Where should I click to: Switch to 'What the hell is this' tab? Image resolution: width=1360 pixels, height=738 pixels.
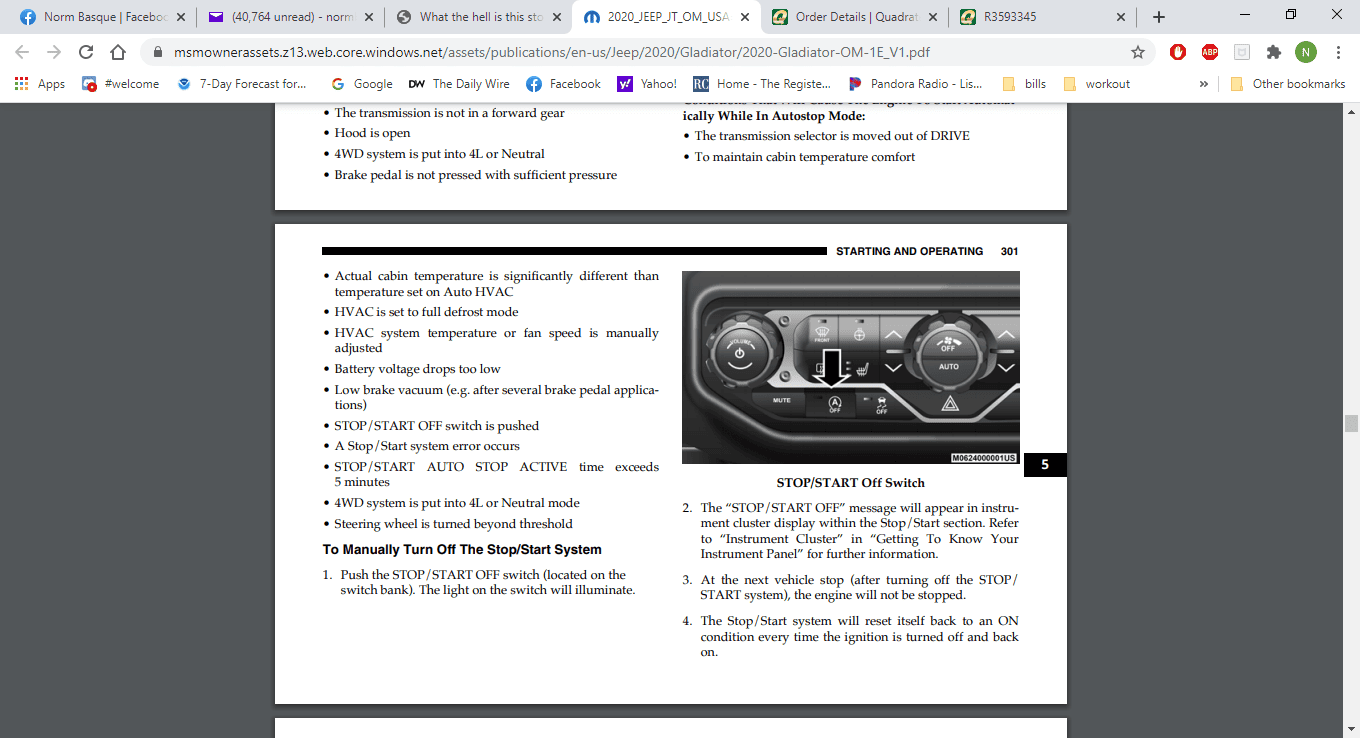(x=470, y=17)
